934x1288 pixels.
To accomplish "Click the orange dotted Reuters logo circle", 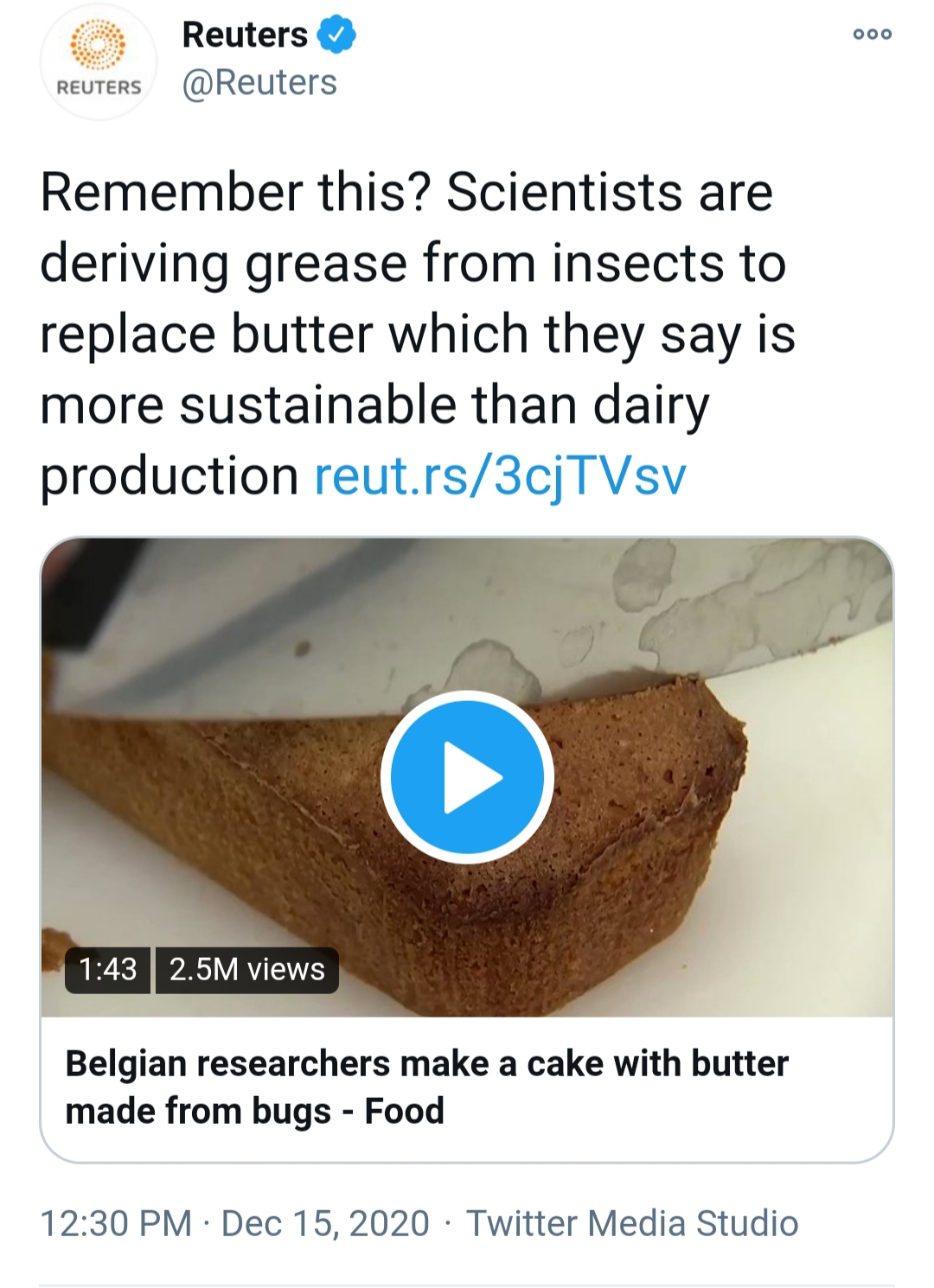I will 98,44.
